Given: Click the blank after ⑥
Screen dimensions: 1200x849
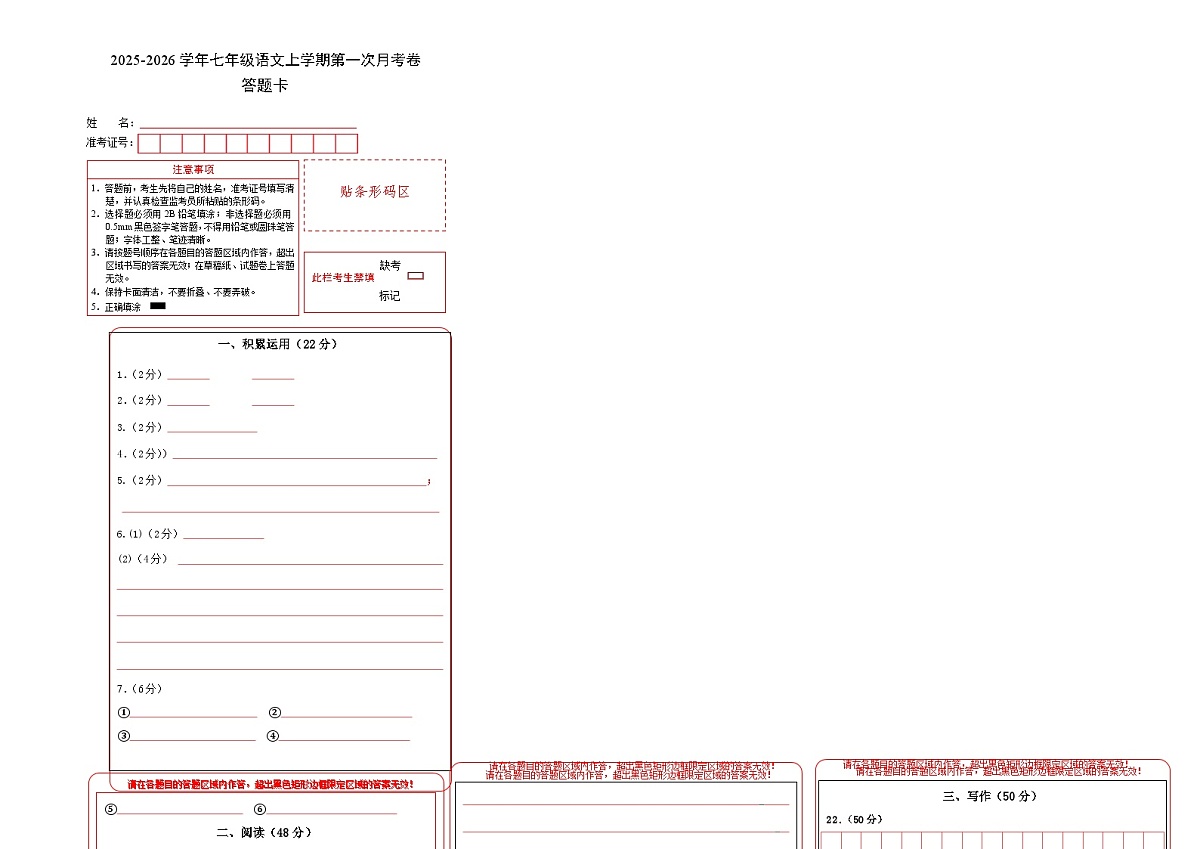Looking at the screenshot, I should click(332, 810).
